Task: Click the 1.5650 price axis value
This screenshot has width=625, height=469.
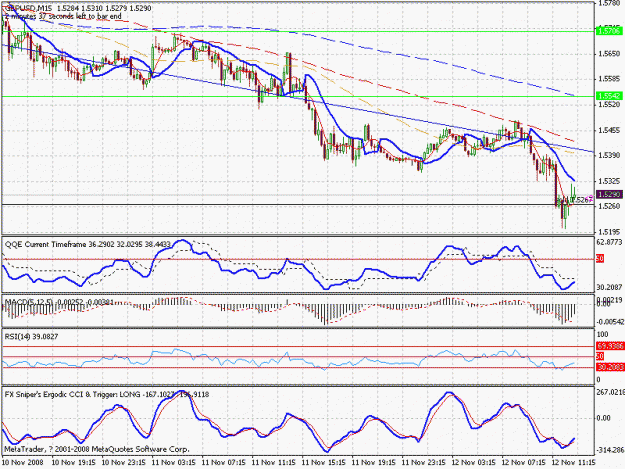Action: click(609, 53)
